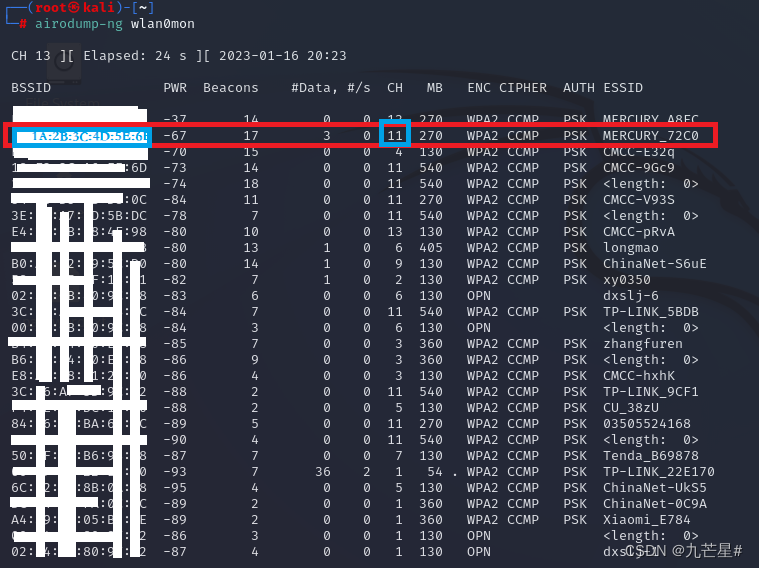
Task: Select the Tenda_B69878 network name
Action: pos(651,455)
